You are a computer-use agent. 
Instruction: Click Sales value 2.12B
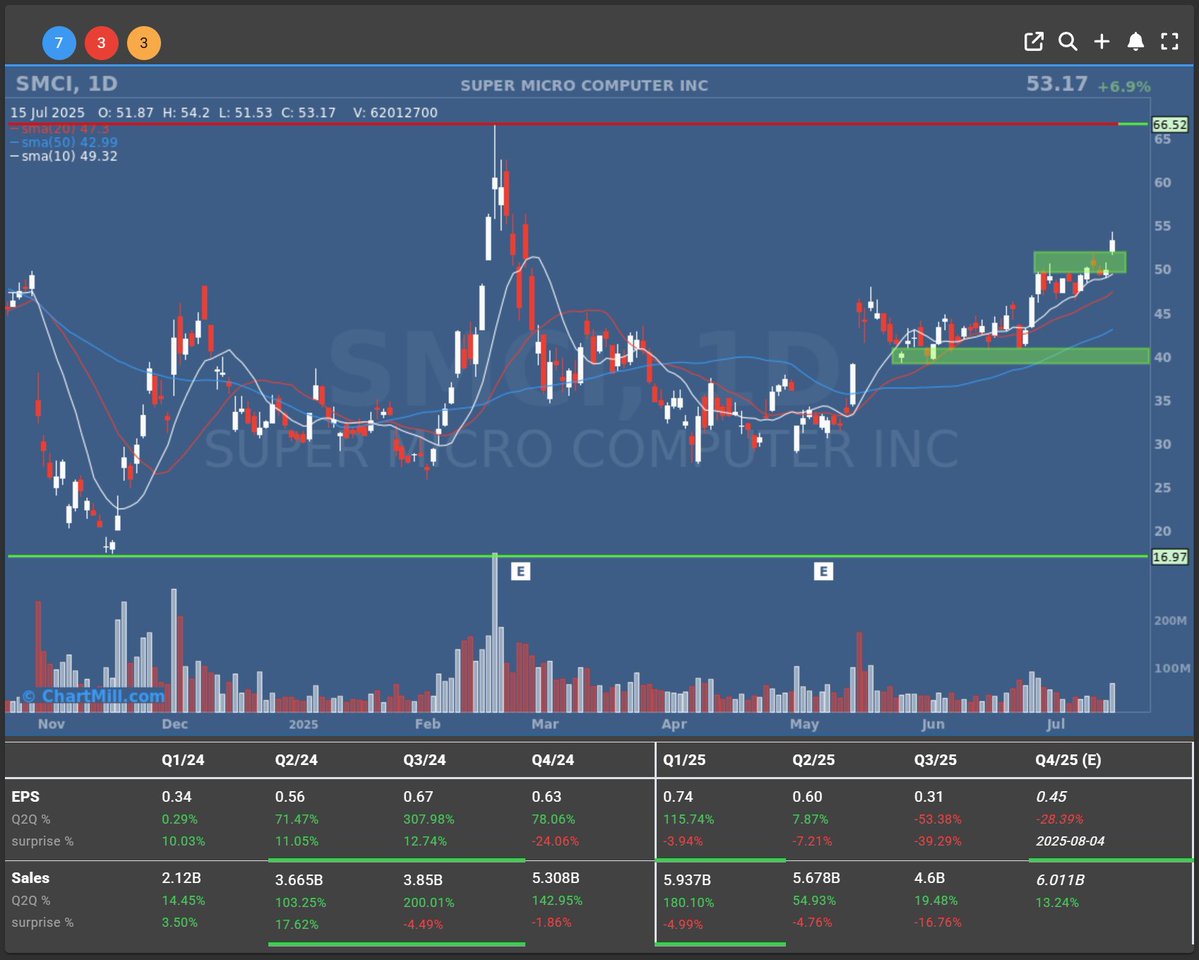tap(183, 877)
